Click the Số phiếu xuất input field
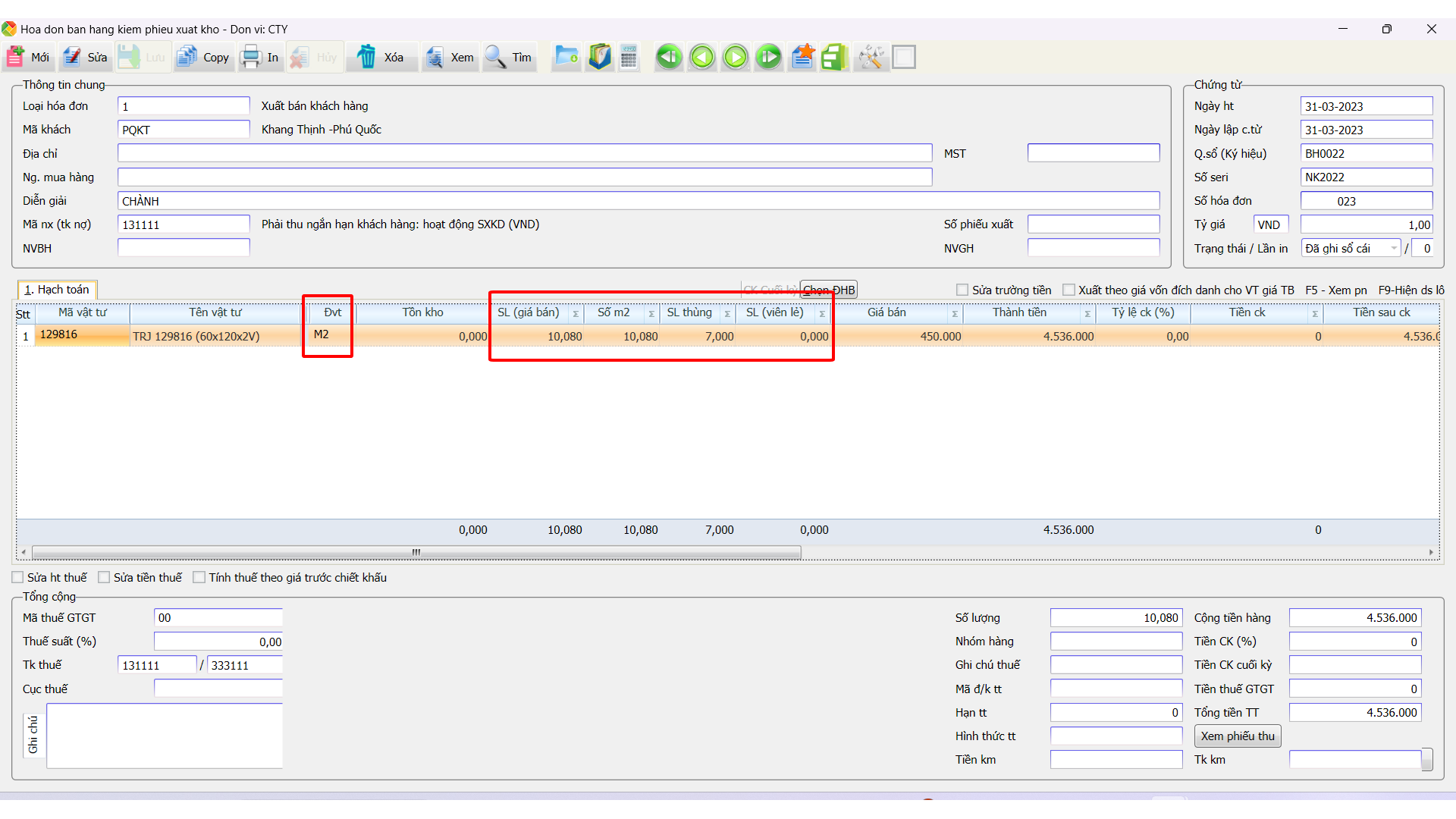 (x=1094, y=224)
